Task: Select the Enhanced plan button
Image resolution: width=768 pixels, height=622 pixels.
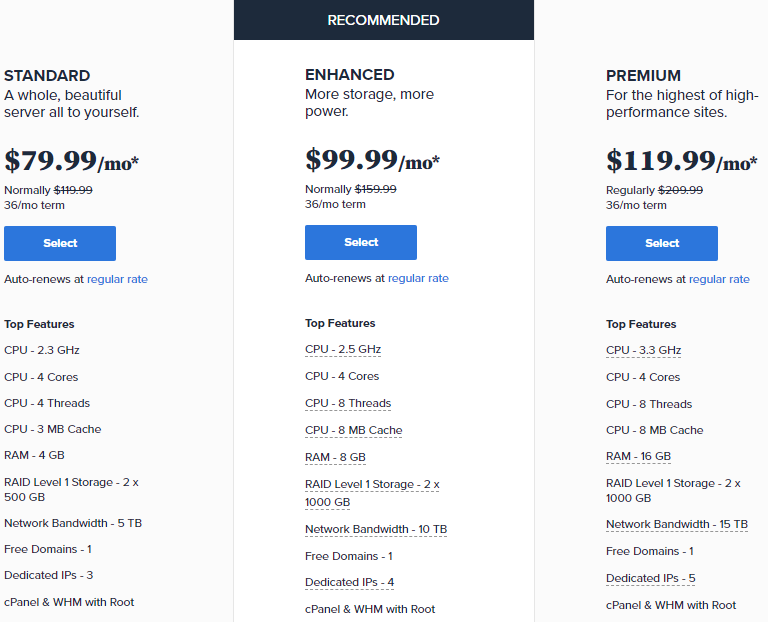Action: (x=361, y=242)
